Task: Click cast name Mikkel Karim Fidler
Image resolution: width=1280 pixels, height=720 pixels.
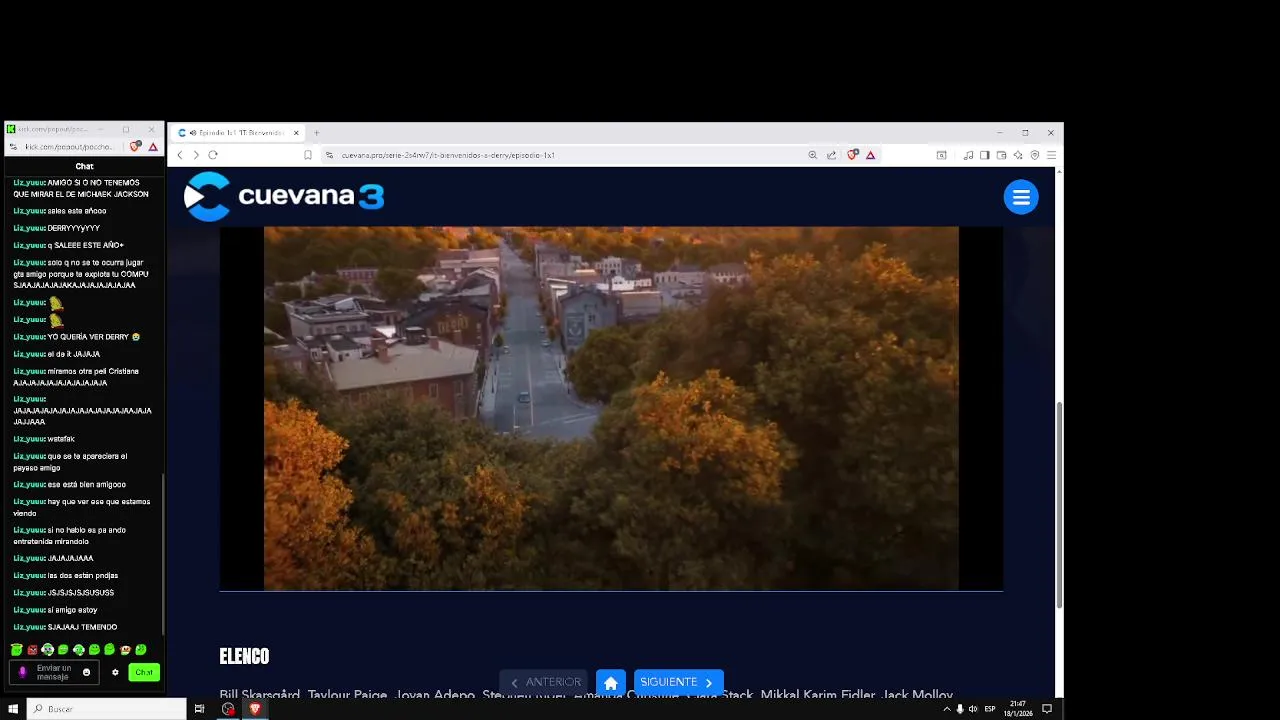Action: pyautogui.click(x=817, y=695)
